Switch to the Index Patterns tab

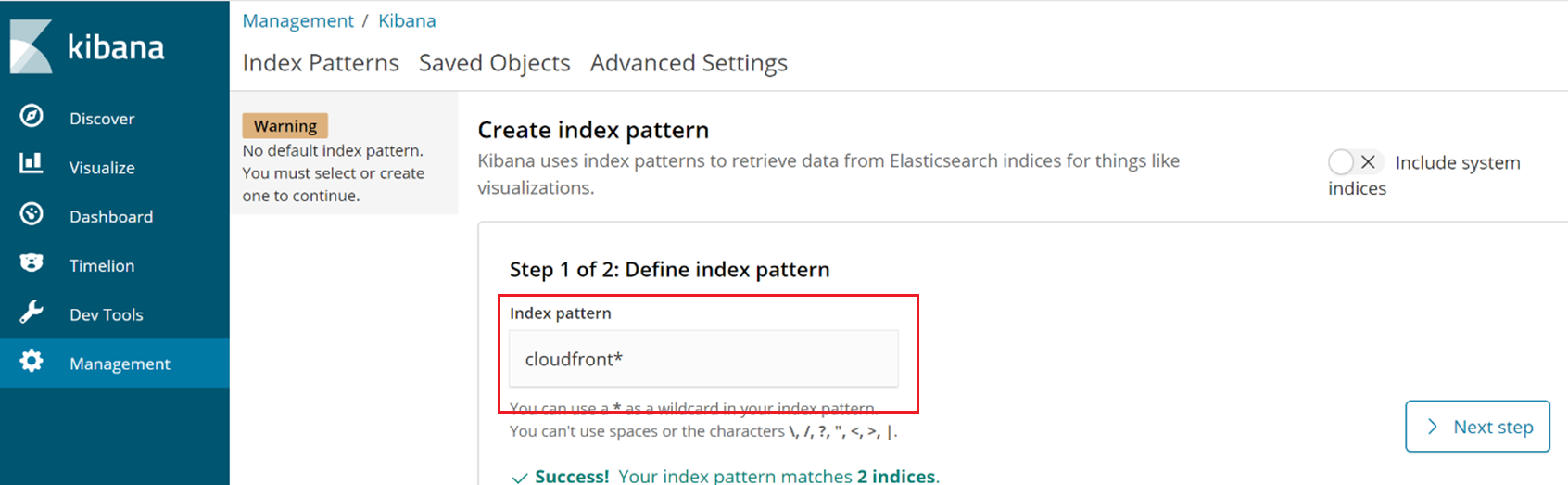[x=321, y=63]
